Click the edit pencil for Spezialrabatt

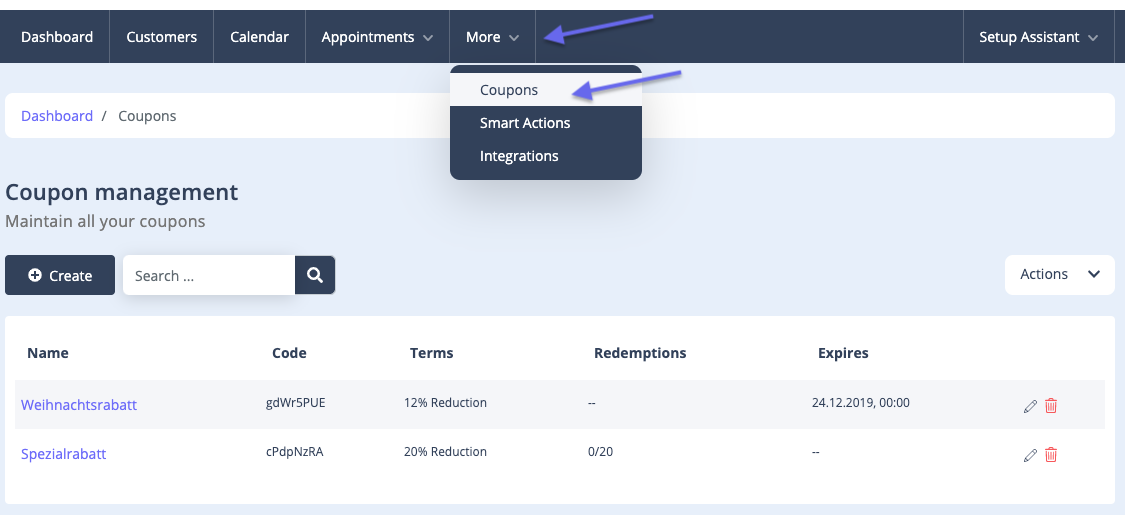1030,455
